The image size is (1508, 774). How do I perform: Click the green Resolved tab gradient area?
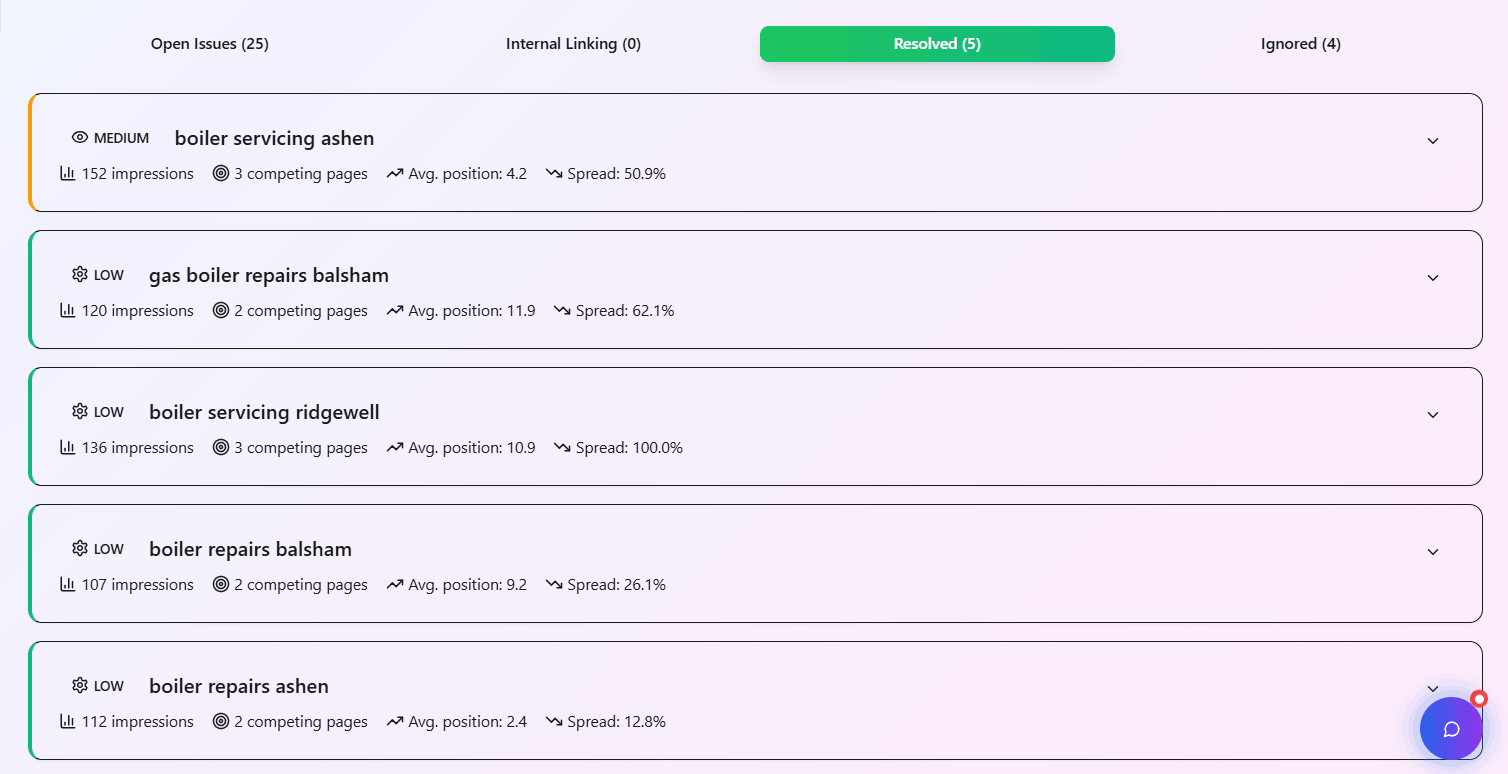point(936,43)
